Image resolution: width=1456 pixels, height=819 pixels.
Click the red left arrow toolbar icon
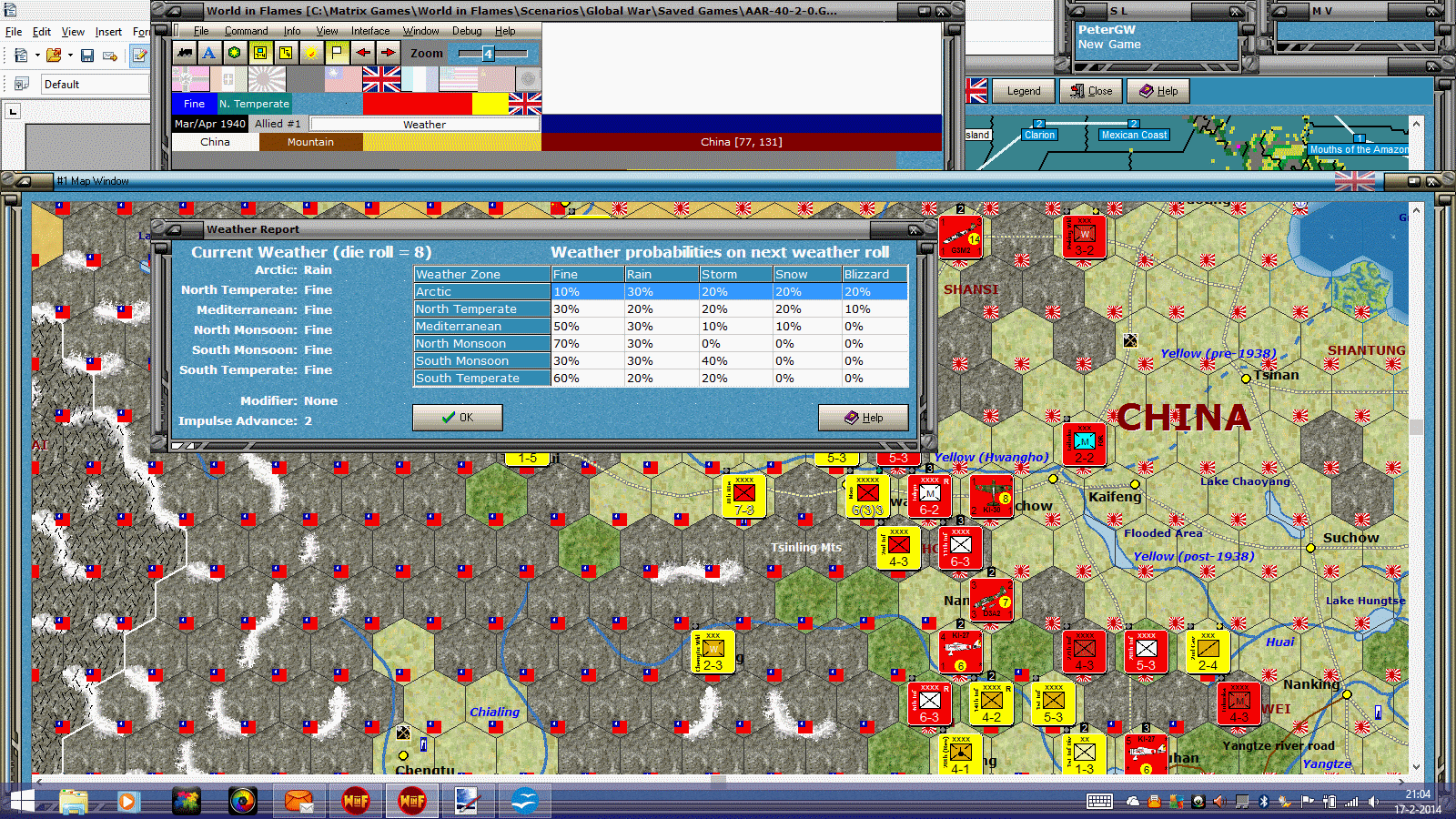point(363,53)
